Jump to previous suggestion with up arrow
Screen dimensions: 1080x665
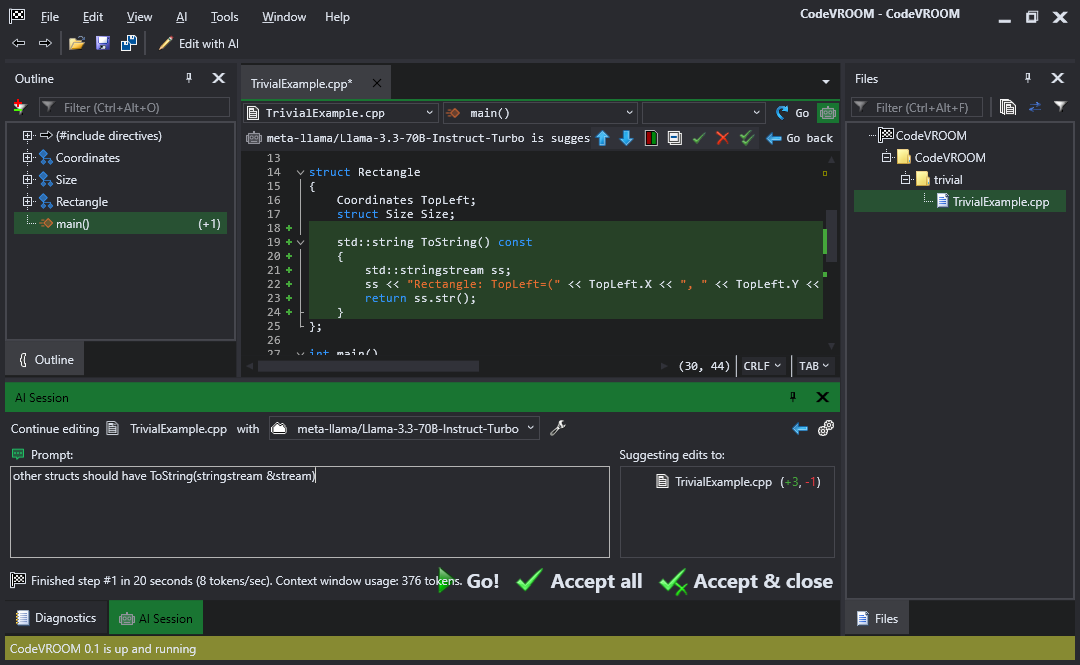[603, 138]
